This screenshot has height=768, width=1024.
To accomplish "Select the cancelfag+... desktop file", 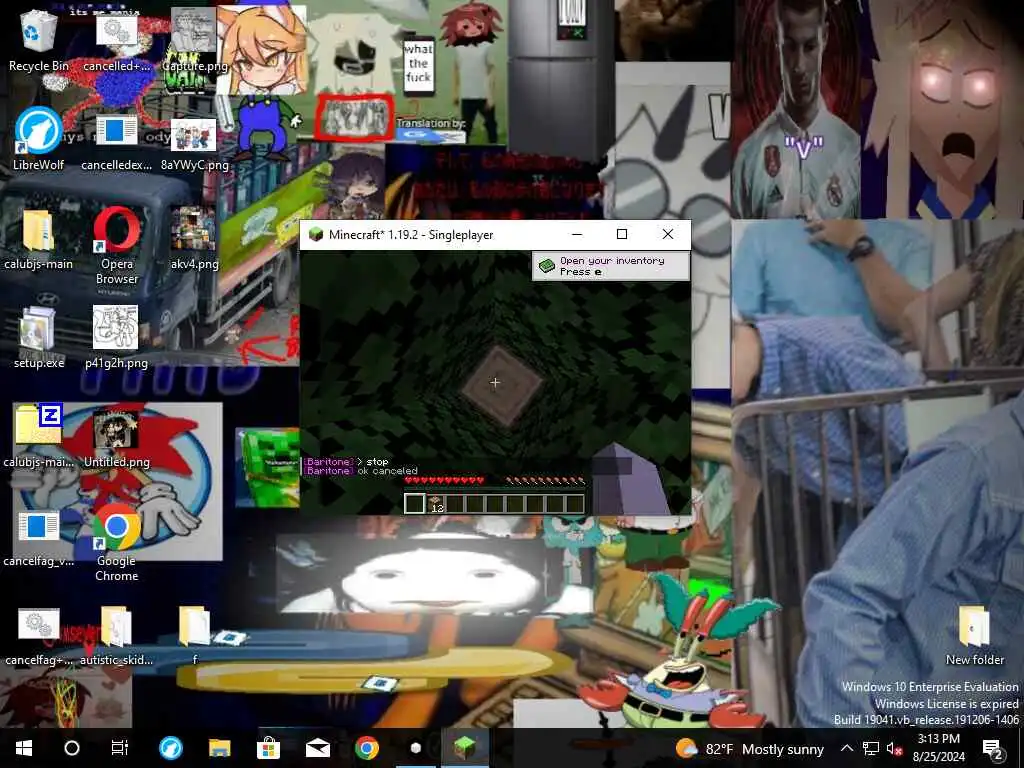I will click(x=39, y=636).
